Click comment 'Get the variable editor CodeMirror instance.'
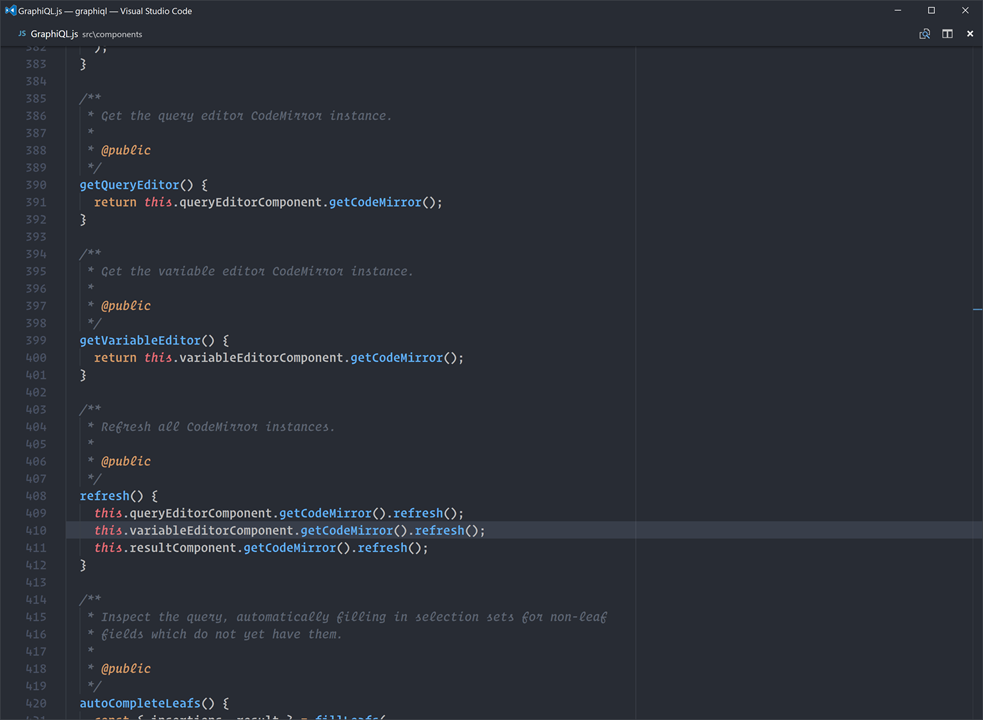This screenshot has width=983, height=720. click(x=257, y=272)
